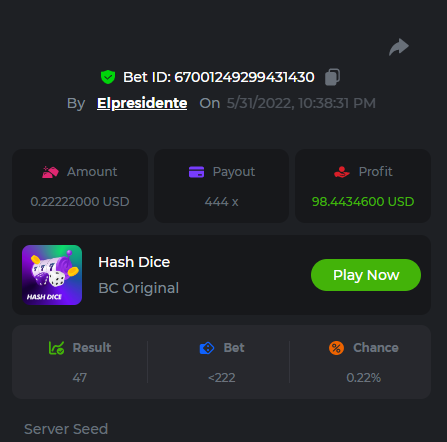Select the Bet ID number text

click(x=244, y=77)
